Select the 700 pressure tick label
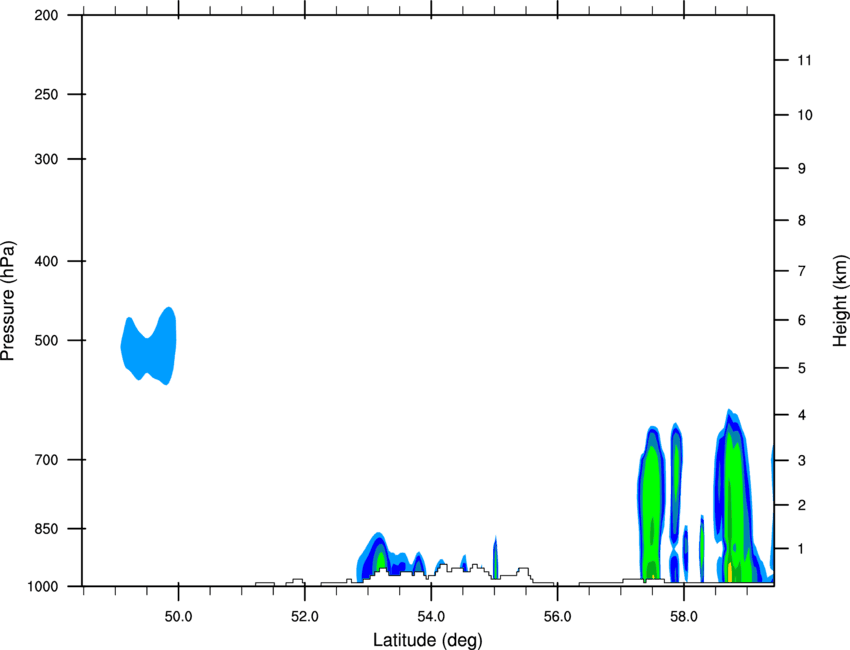The image size is (850, 650). pyautogui.click(x=46, y=460)
